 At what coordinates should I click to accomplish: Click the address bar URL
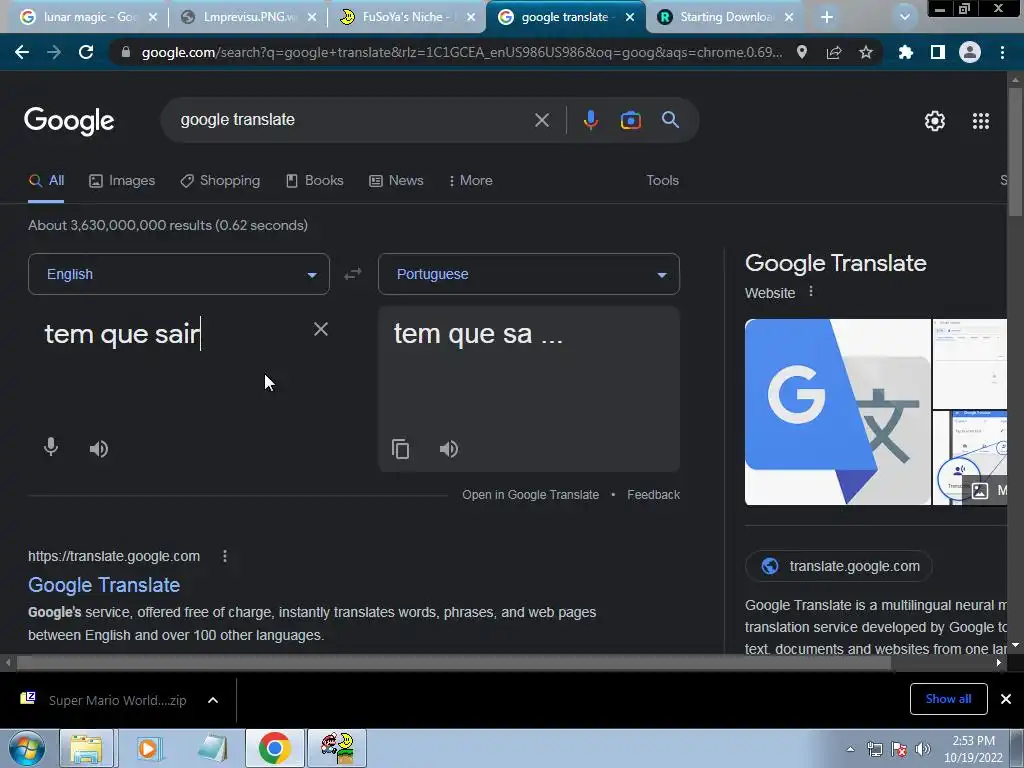(462, 52)
